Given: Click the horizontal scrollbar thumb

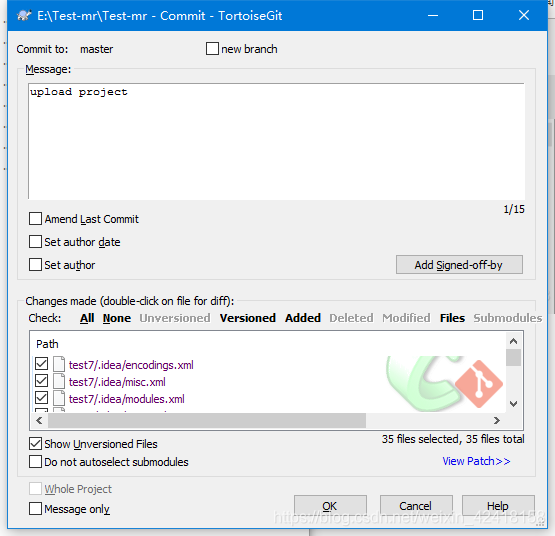Looking at the screenshot, I should [x=207, y=421].
